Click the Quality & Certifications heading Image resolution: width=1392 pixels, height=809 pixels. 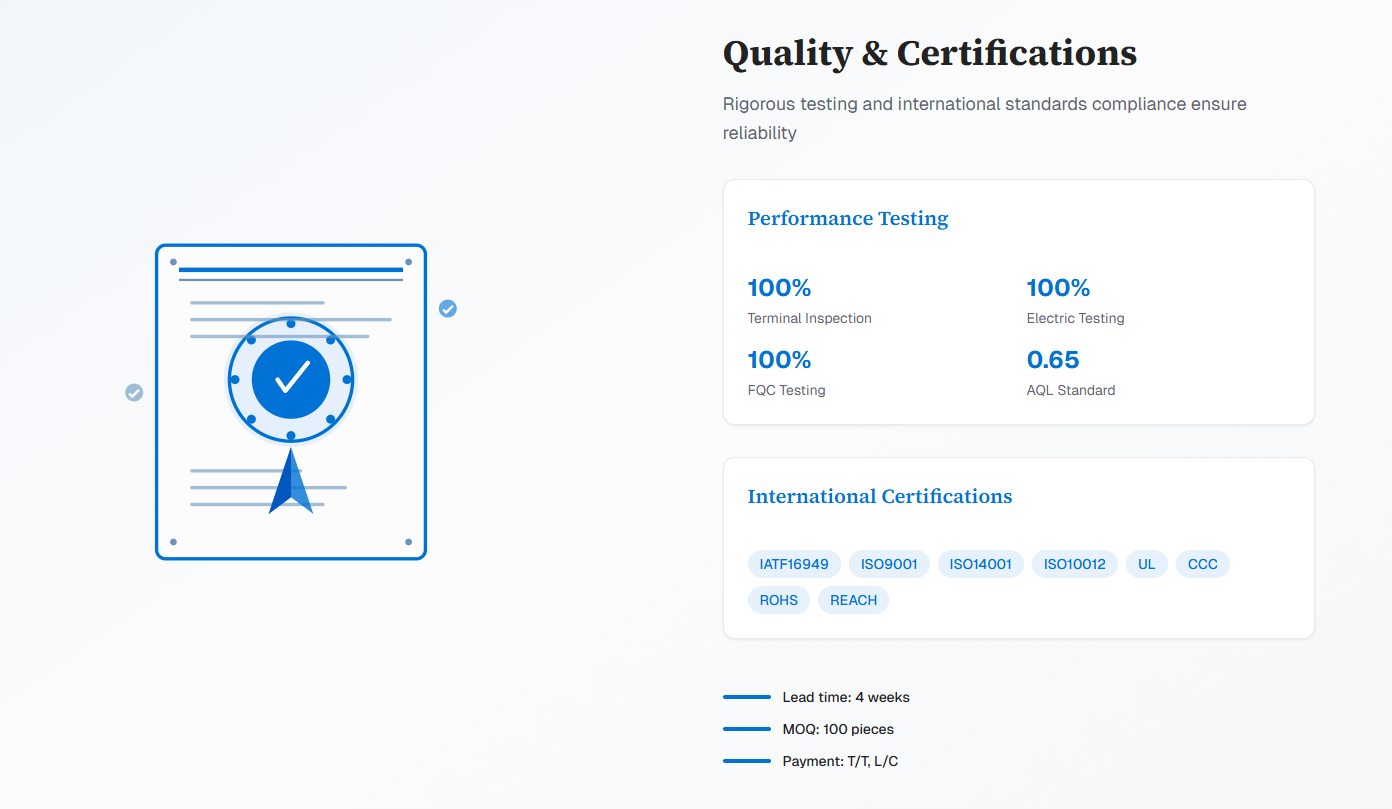pyautogui.click(x=929, y=53)
